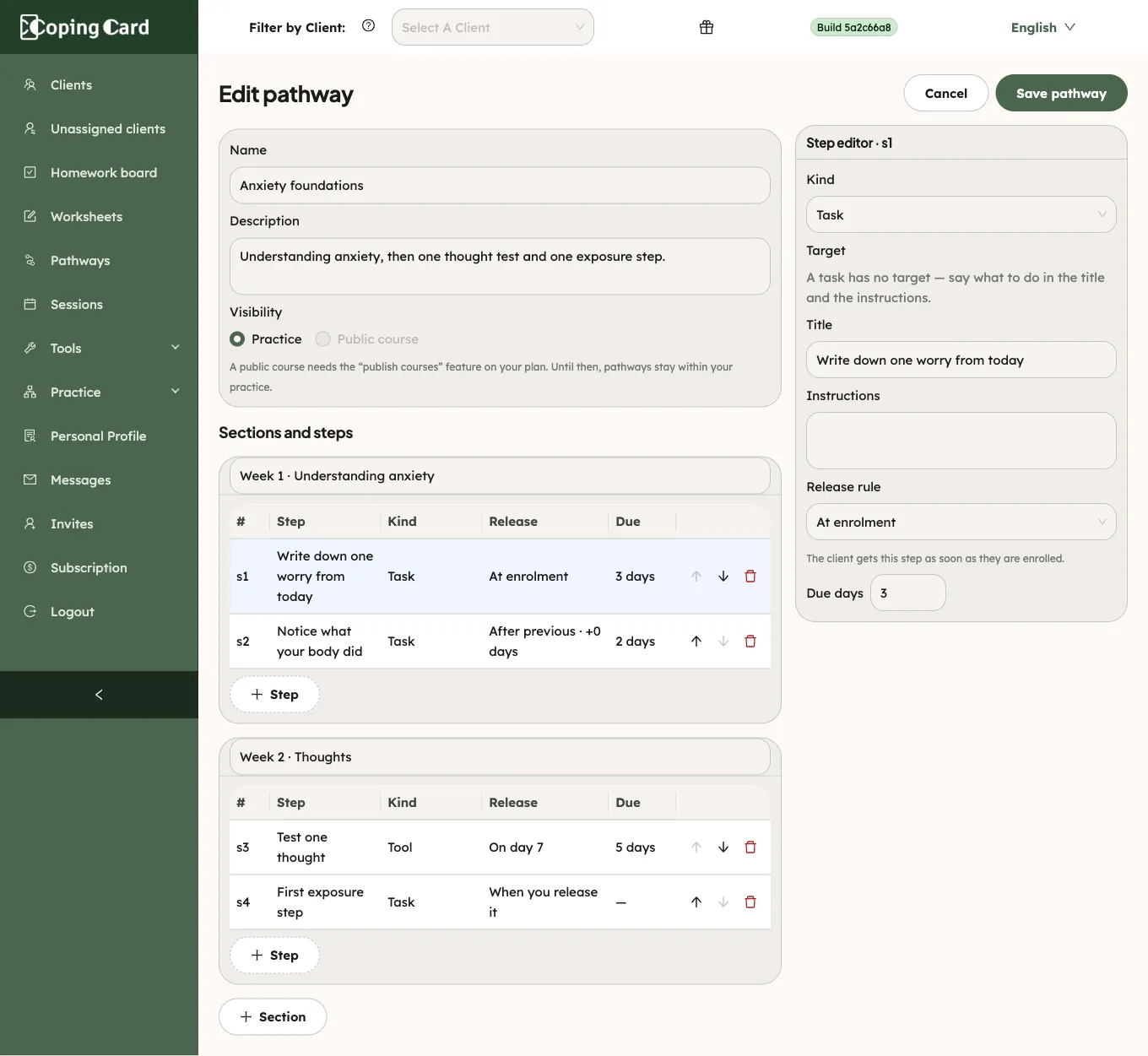Select the Practice visibility radio
The height and width of the screenshot is (1056, 1148).
(x=237, y=339)
